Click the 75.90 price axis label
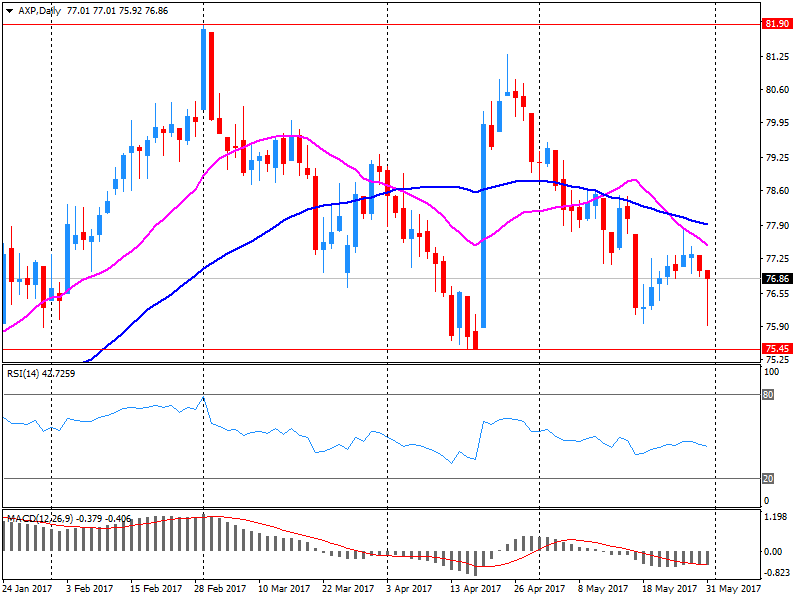This screenshot has width=800, height=600. 777,327
